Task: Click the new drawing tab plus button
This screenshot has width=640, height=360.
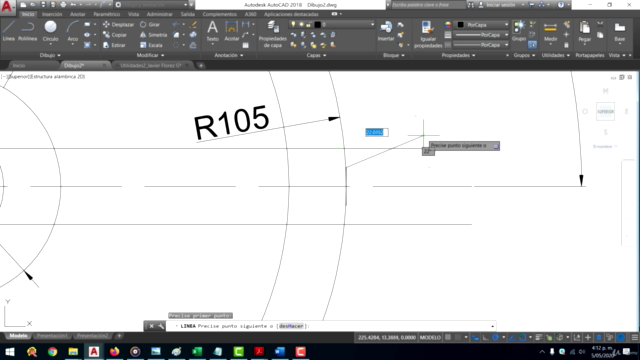Action: (x=201, y=65)
